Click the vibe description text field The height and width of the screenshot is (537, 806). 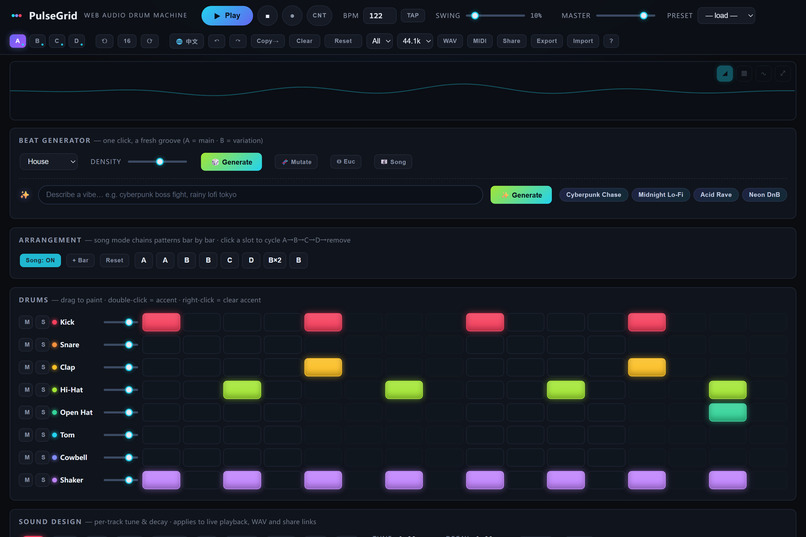coord(261,195)
